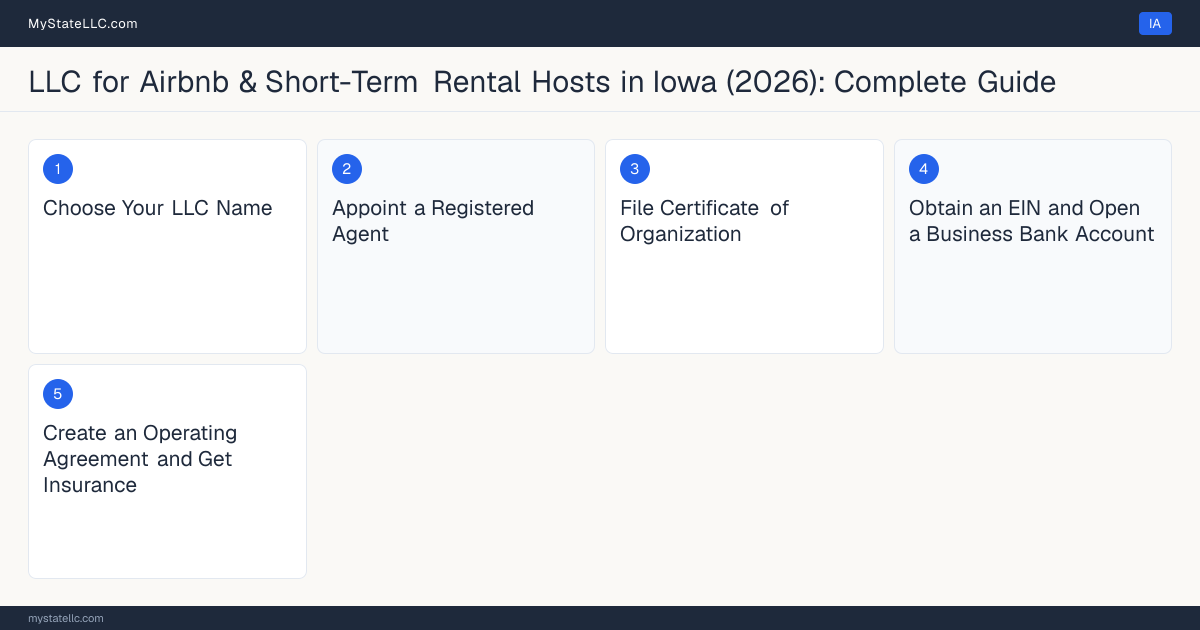Select step 5 number circle
The width and height of the screenshot is (1200, 630).
click(58, 394)
